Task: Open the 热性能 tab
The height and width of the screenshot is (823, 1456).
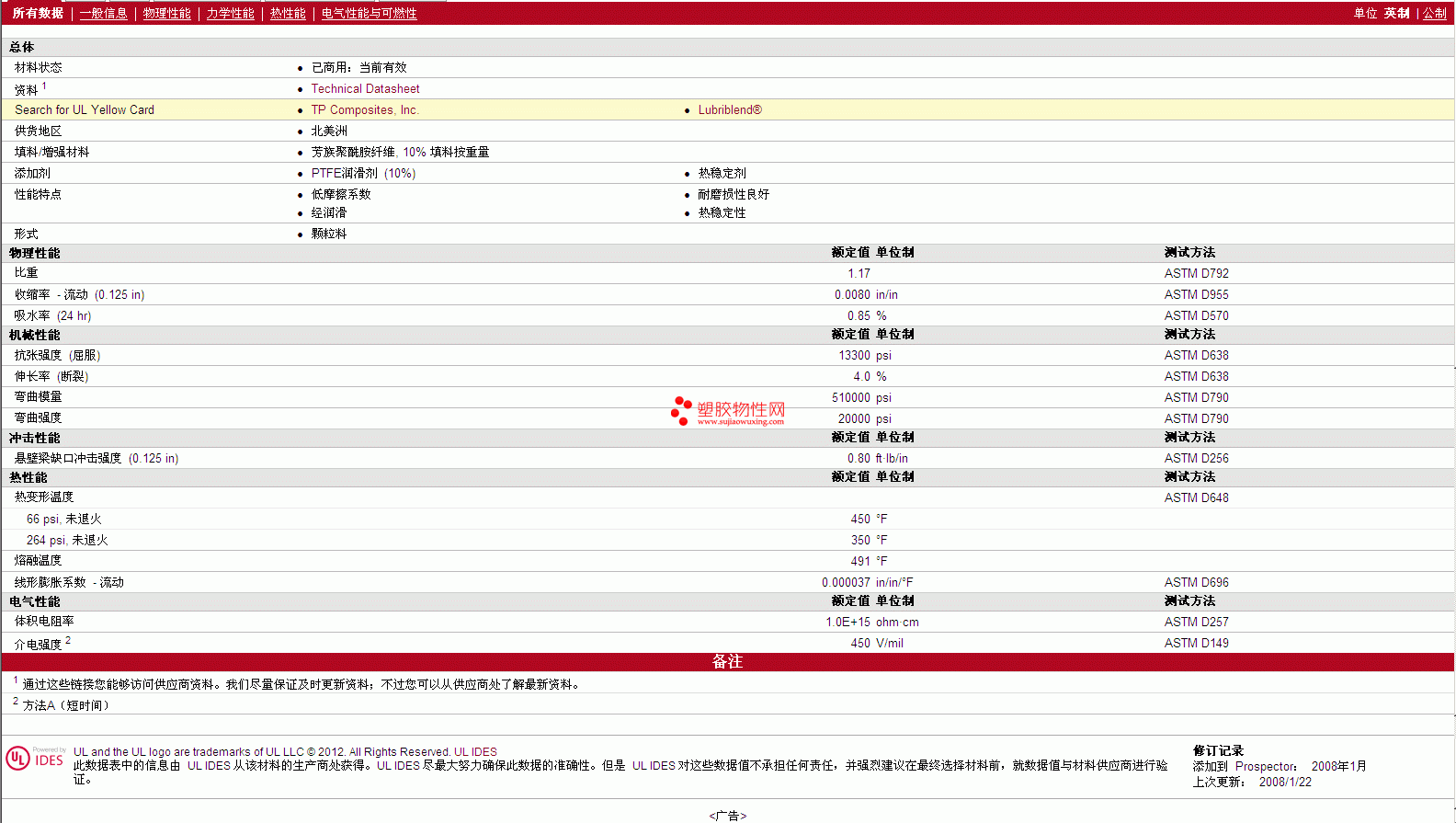Action: click(288, 14)
